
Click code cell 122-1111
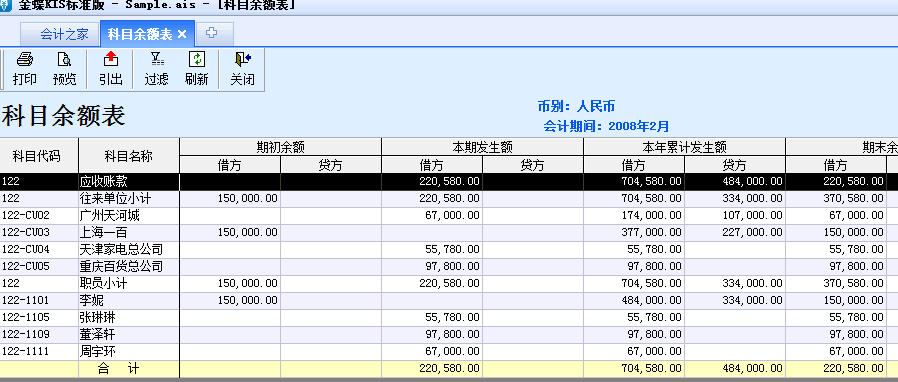click(39, 351)
